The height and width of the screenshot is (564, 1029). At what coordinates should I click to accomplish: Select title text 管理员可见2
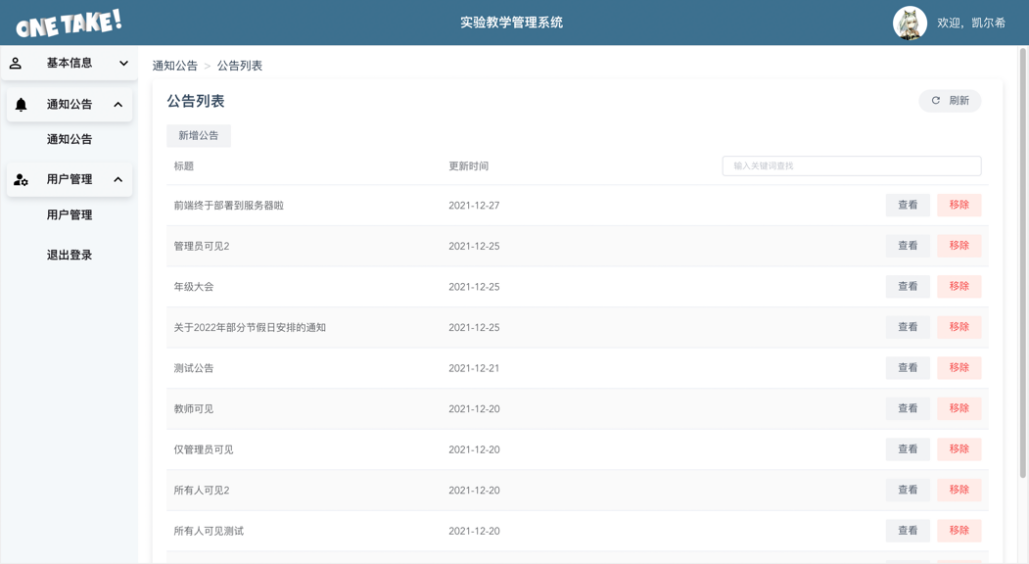click(201, 246)
